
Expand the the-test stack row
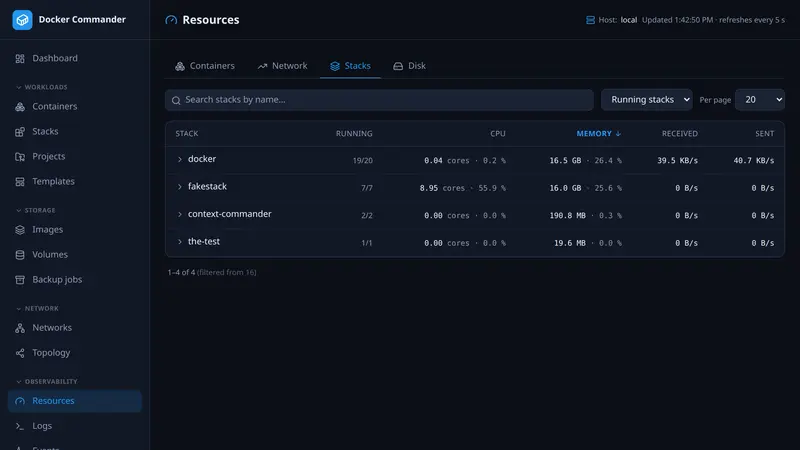pos(180,242)
